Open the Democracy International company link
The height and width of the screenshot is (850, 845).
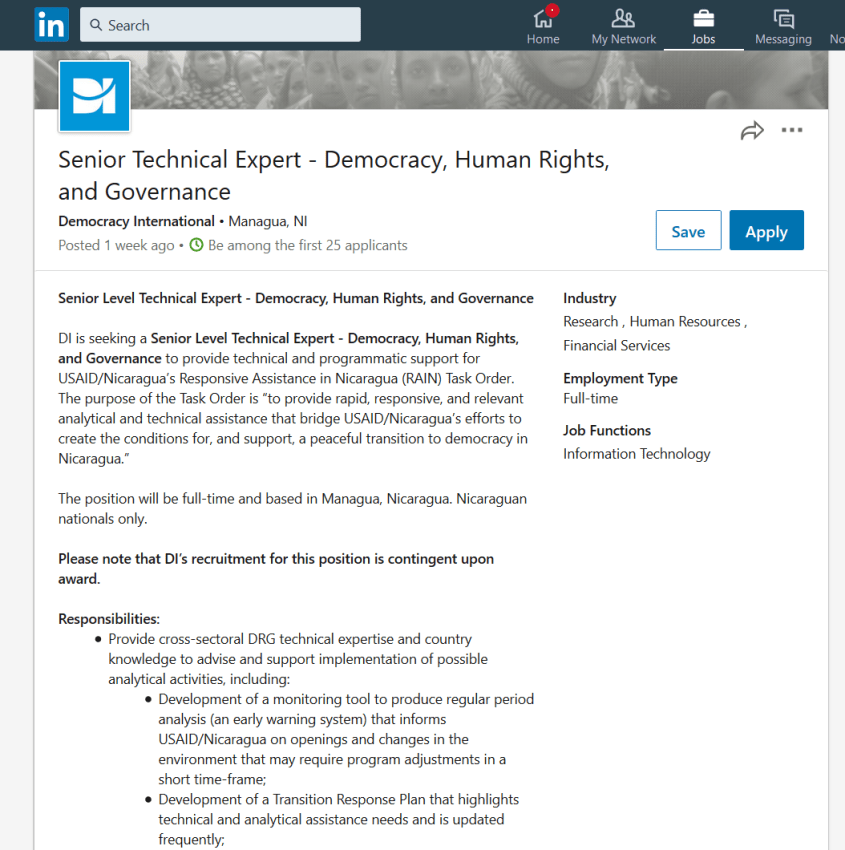tap(137, 221)
